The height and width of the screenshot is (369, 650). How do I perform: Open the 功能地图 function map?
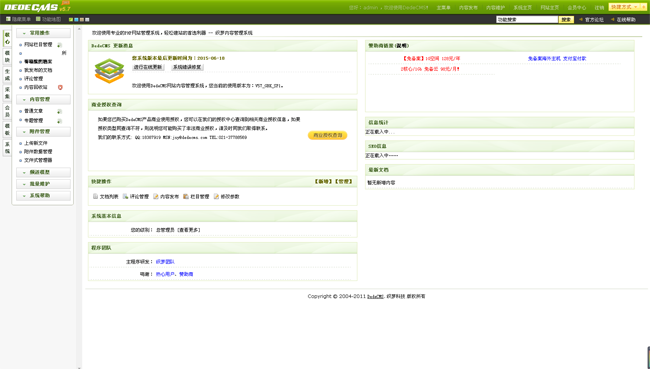pos(49,19)
